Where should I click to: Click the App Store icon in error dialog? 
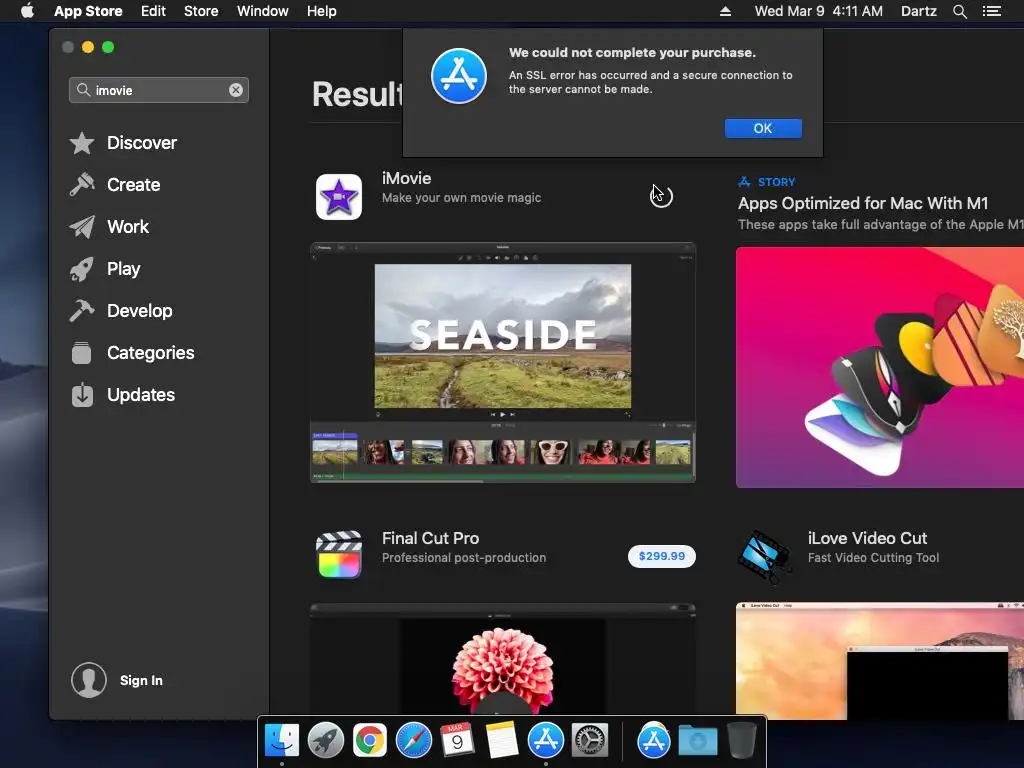click(x=458, y=76)
